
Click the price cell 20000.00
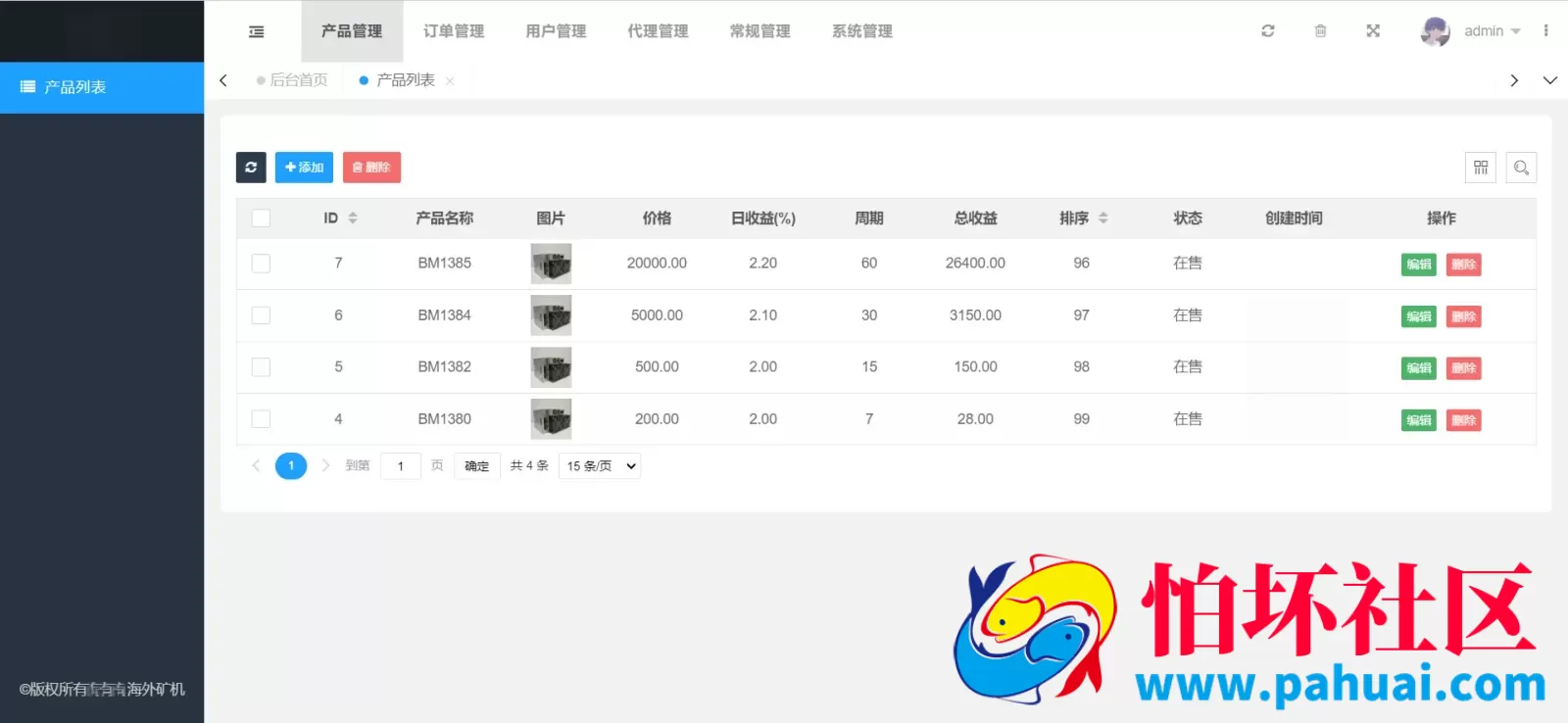point(657,264)
